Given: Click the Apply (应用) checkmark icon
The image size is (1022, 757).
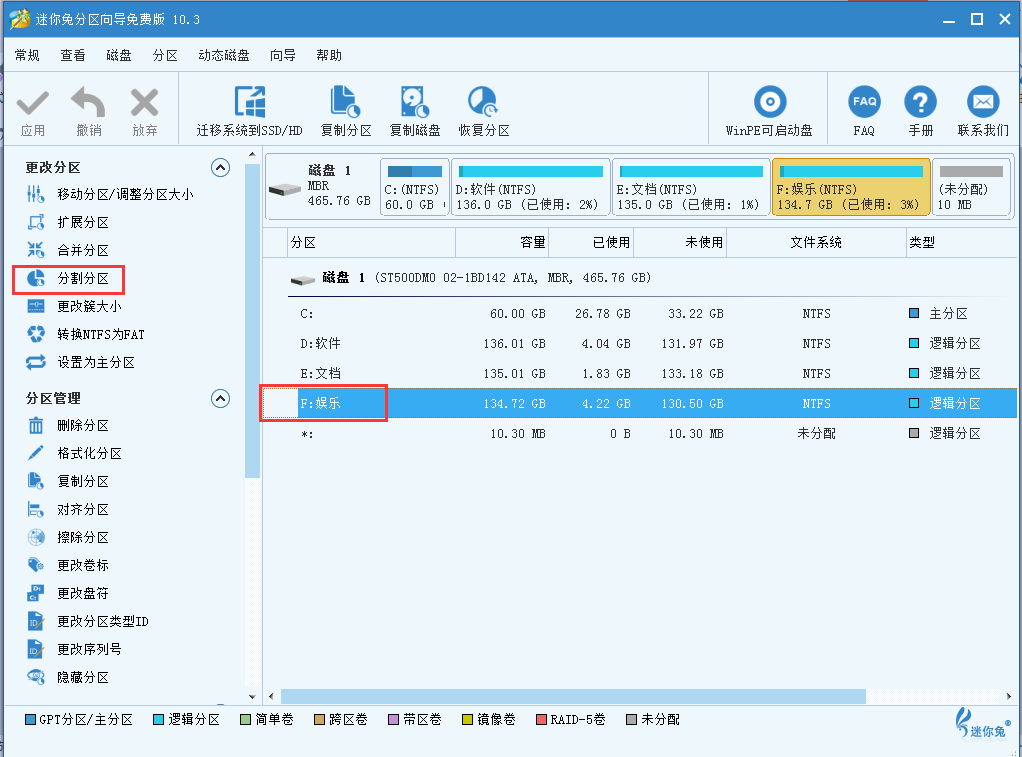Looking at the screenshot, I should (x=33, y=104).
